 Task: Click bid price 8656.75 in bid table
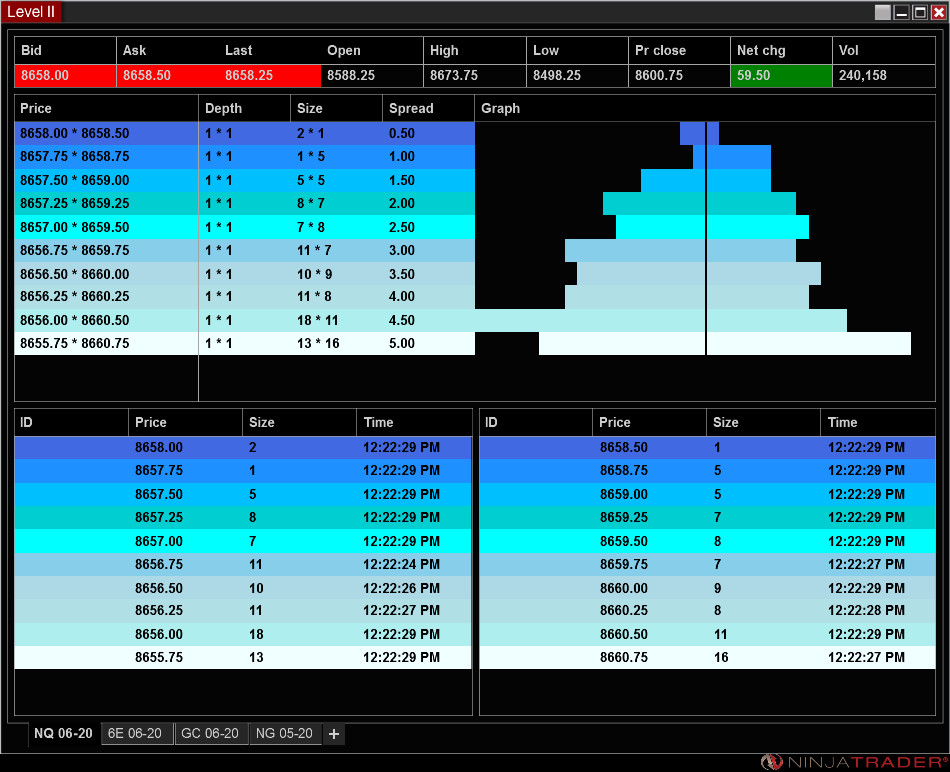click(x=159, y=564)
